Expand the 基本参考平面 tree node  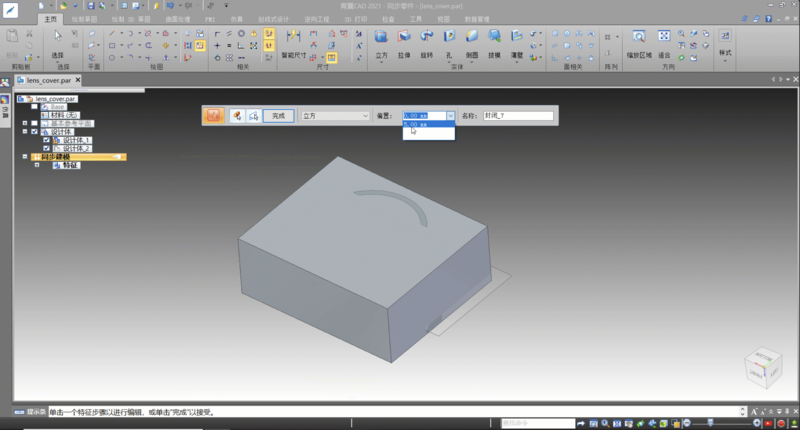pyautogui.click(x=24, y=123)
